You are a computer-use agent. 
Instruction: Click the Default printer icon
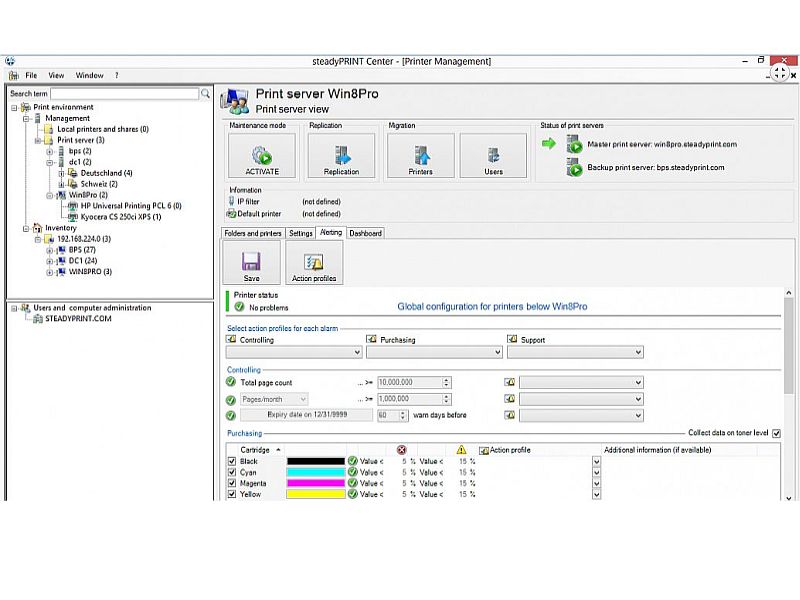(231, 214)
